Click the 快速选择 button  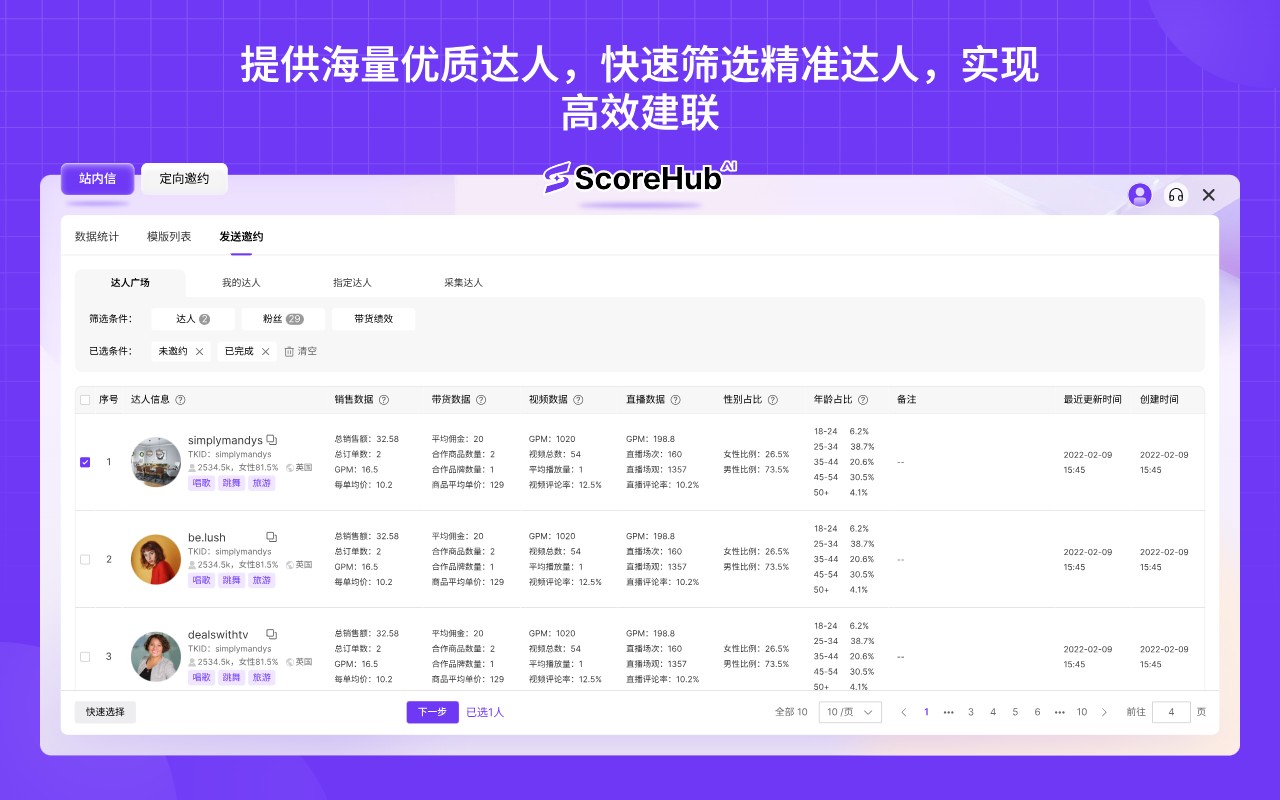pyautogui.click(x=104, y=711)
